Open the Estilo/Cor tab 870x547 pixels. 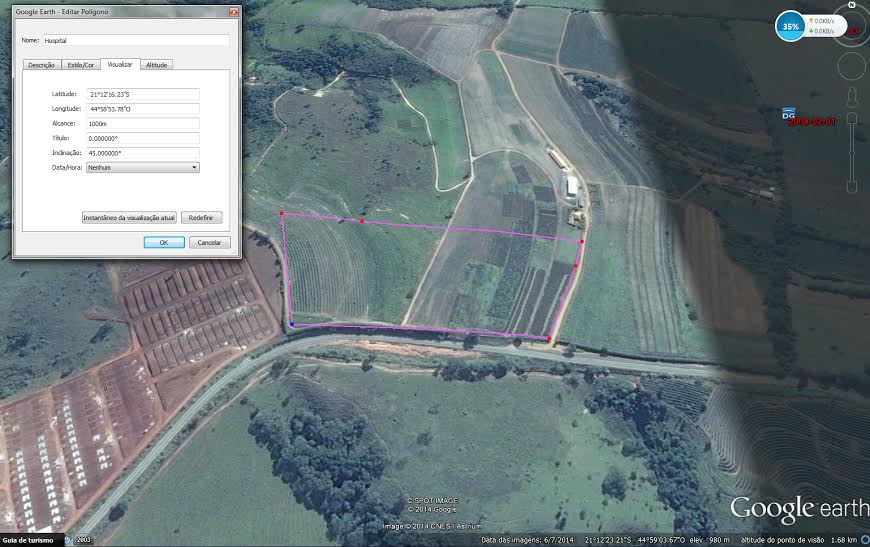click(x=80, y=64)
